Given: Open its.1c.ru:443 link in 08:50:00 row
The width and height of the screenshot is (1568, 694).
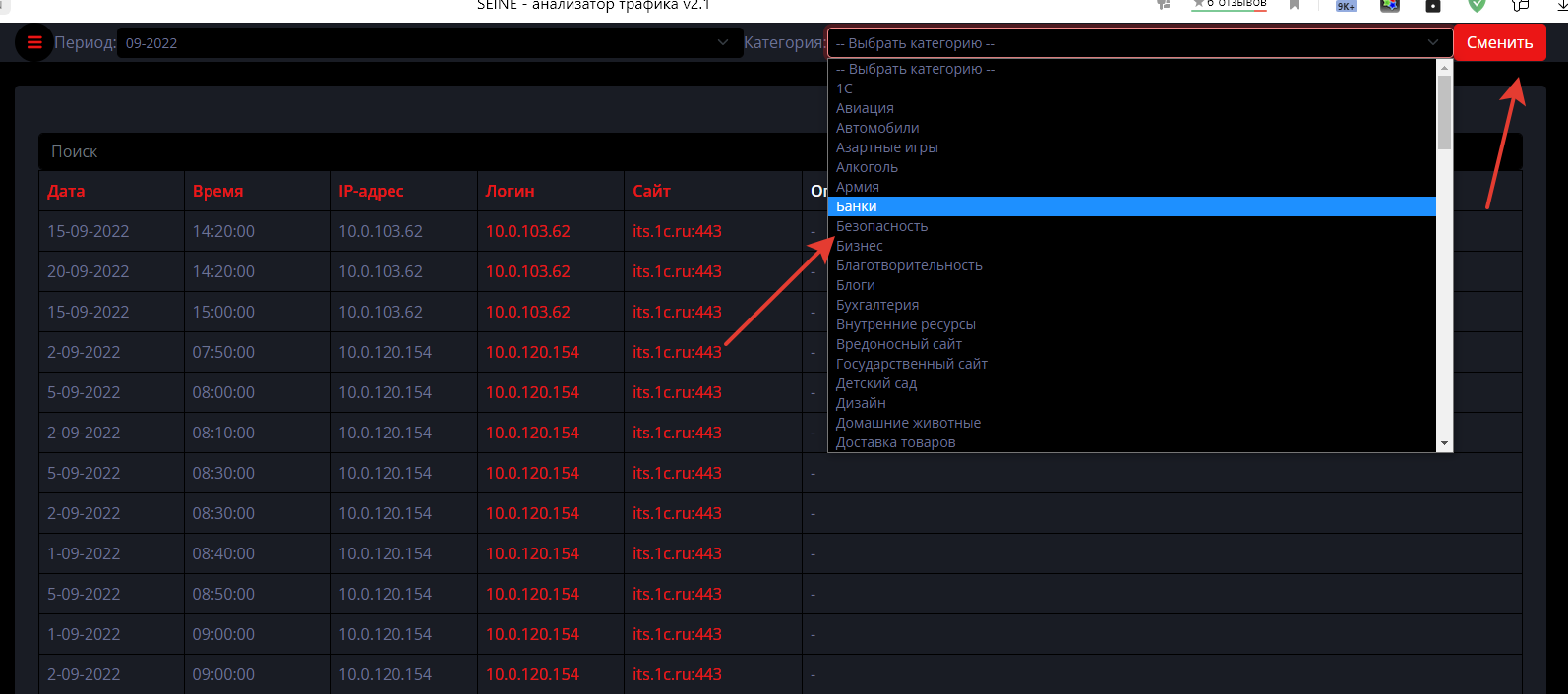Looking at the screenshot, I should pos(677,594).
